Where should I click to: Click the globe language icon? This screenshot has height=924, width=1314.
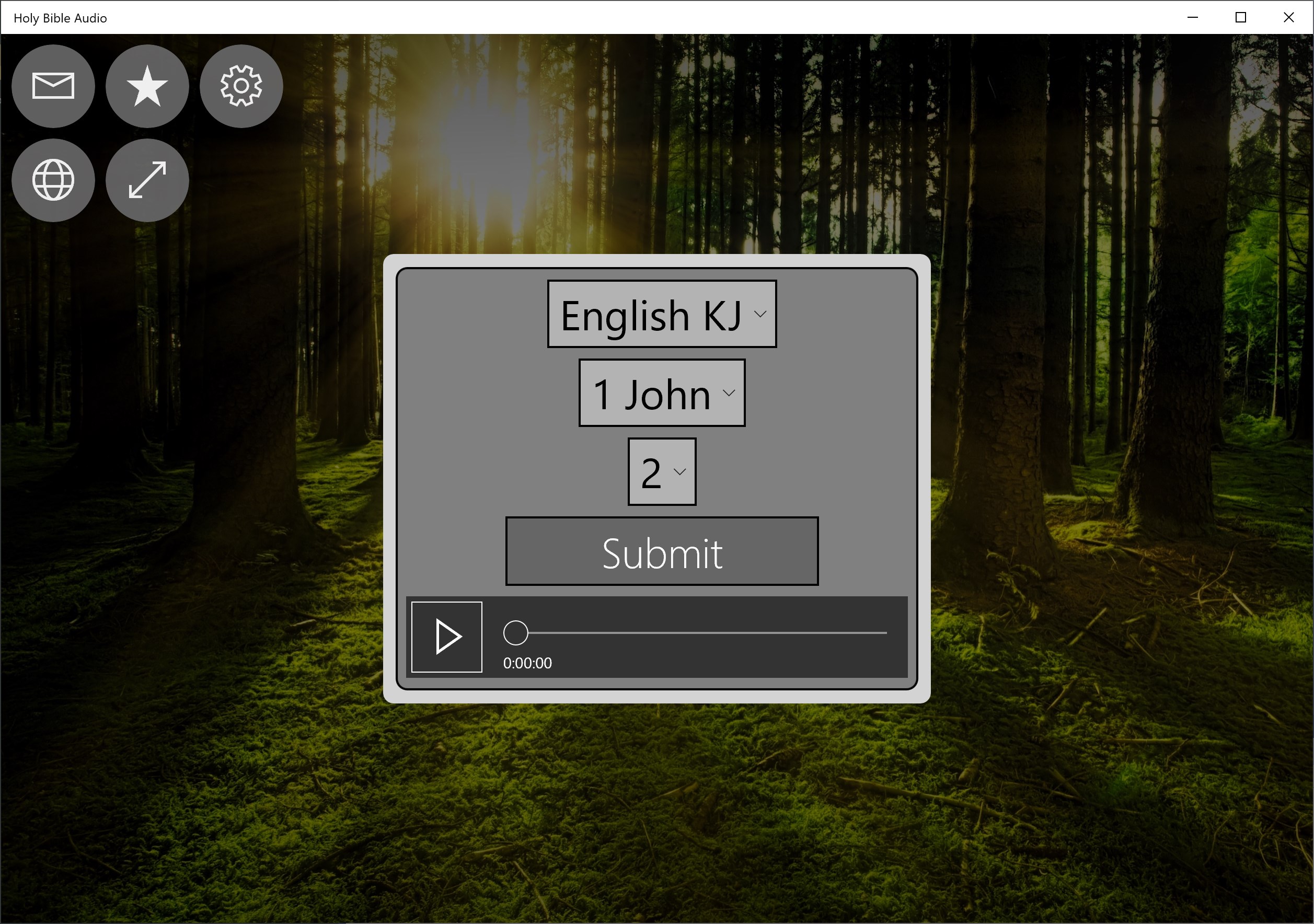pyautogui.click(x=53, y=180)
